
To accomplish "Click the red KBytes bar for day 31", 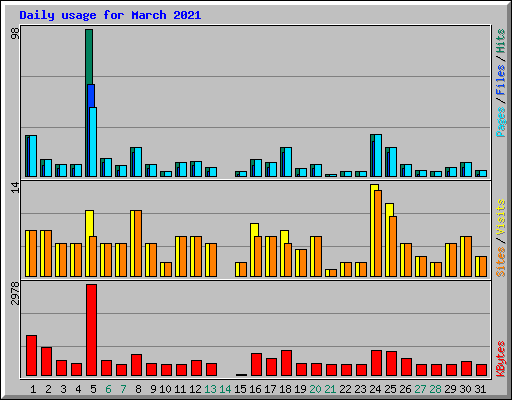I will tap(481, 370).
